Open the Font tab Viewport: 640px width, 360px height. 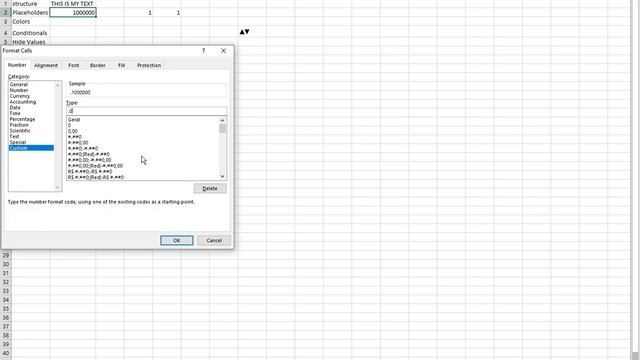73,65
